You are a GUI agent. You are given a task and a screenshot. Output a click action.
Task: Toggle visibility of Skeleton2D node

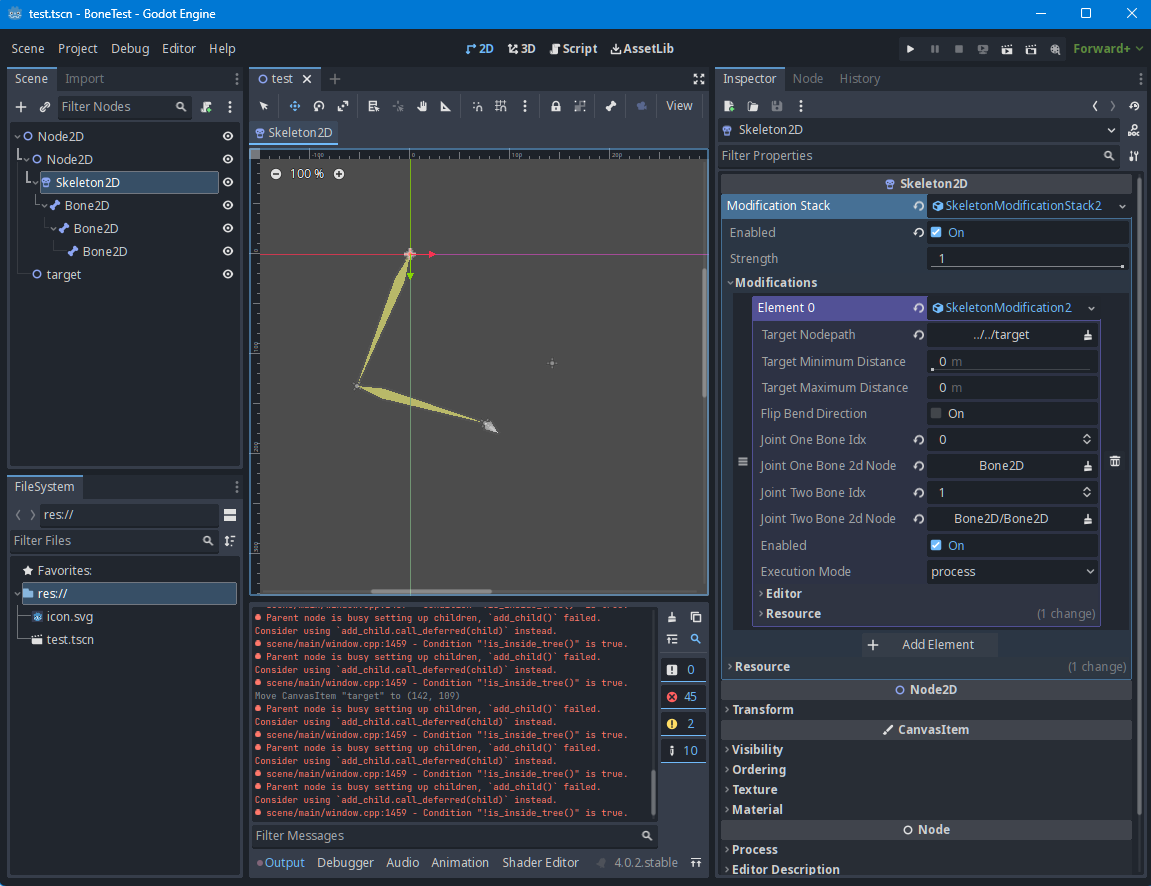tap(228, 182)
